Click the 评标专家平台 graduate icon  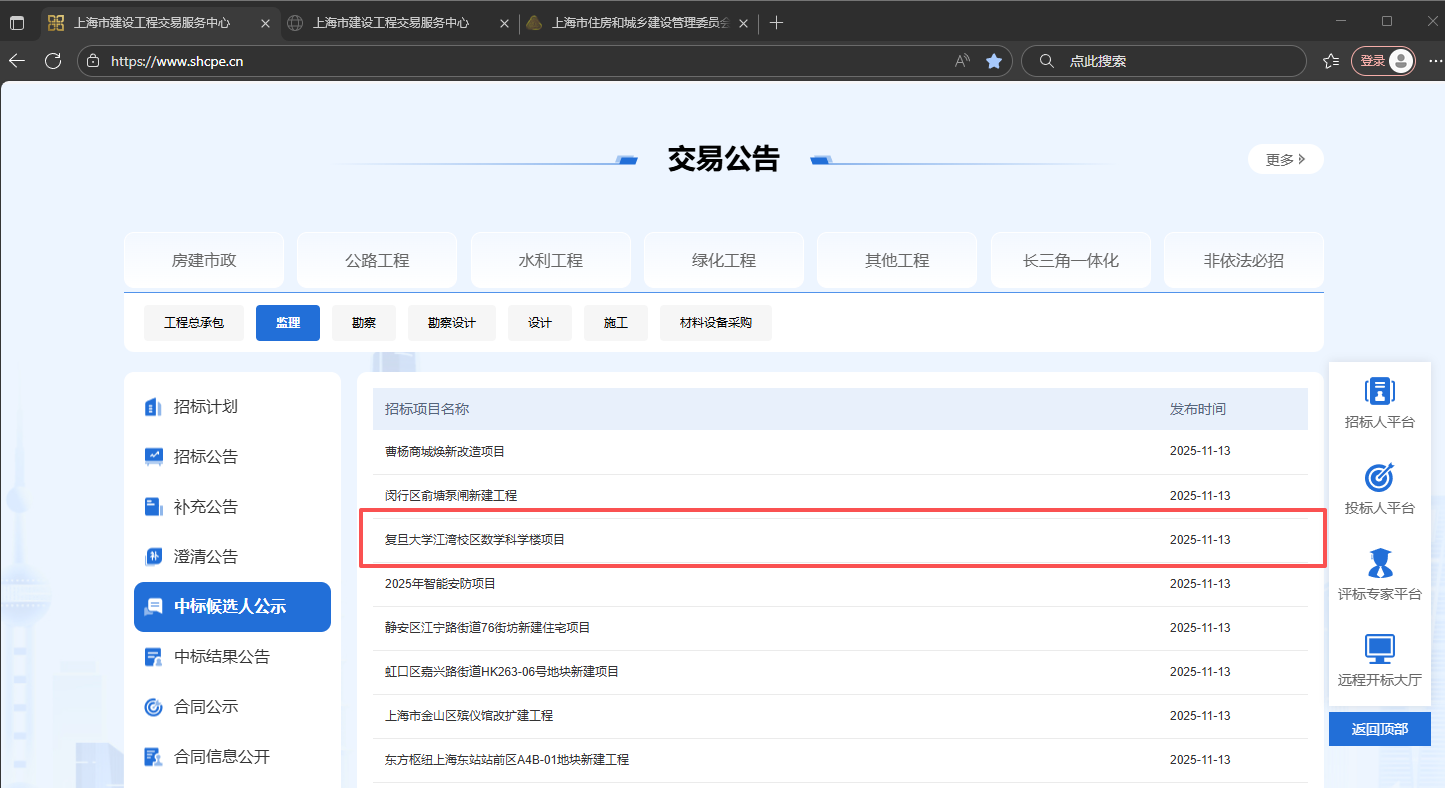1379,564
